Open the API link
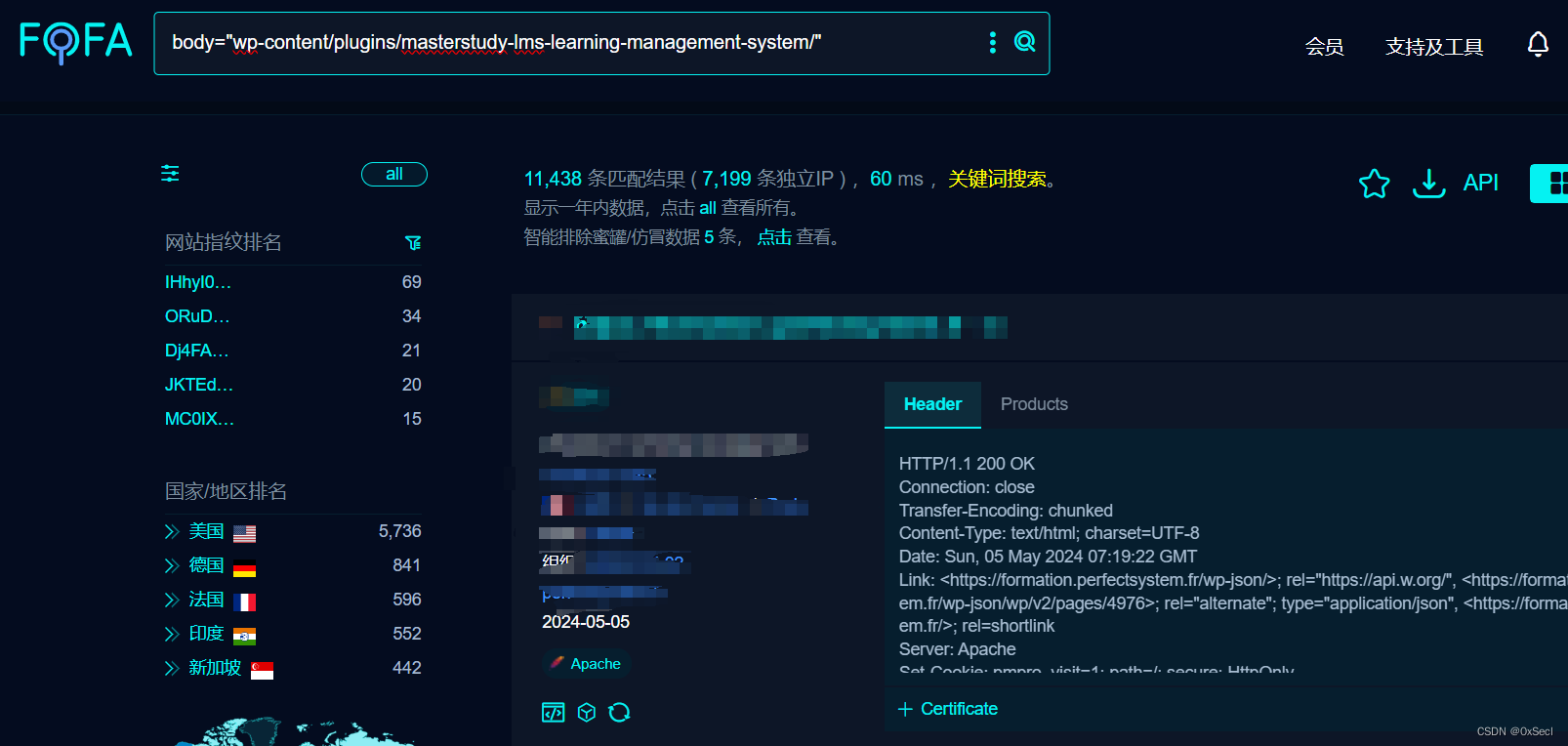The image size is (1568, 746). (1480, 183)
